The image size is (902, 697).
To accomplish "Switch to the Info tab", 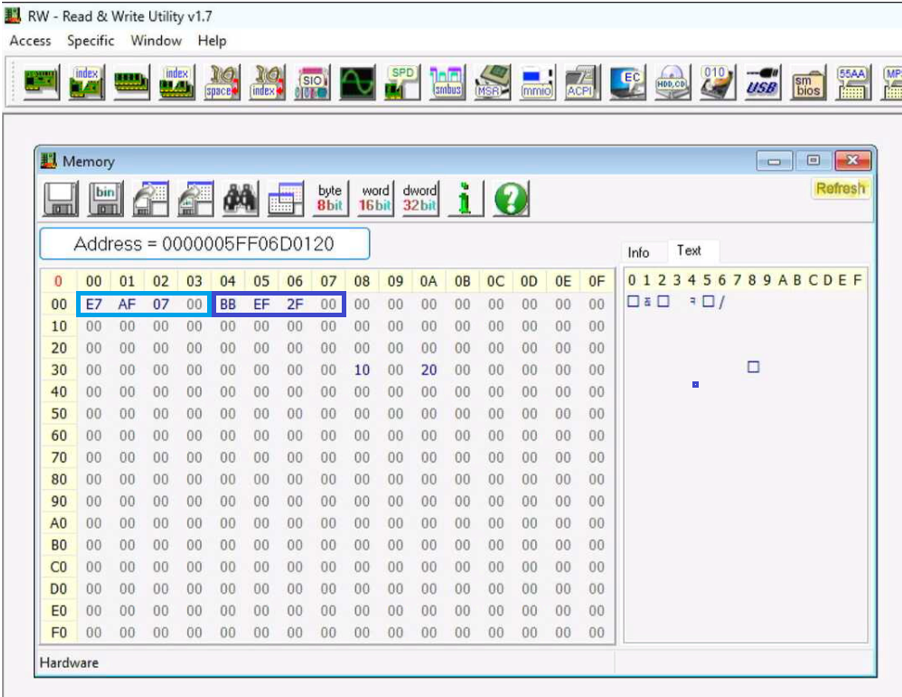I will (639, 252).
